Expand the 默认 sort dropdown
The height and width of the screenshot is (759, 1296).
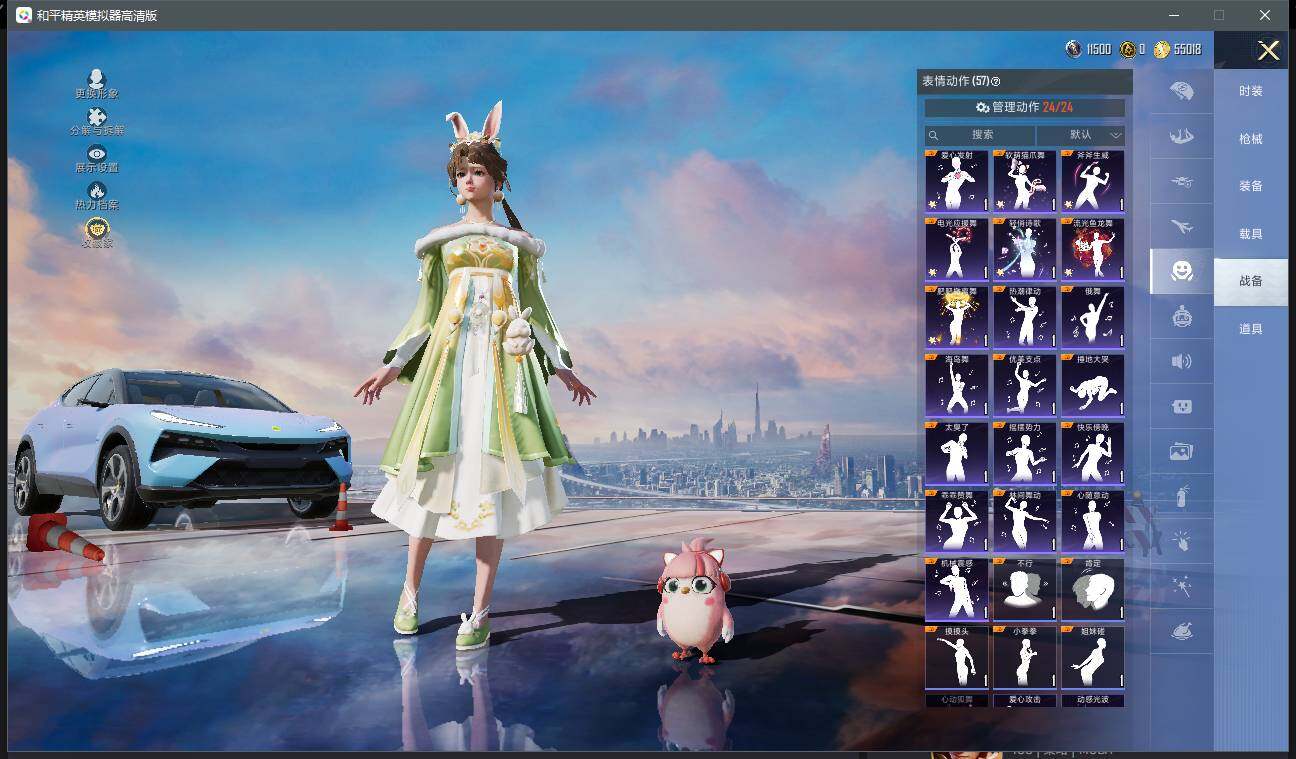point(1081,135)
